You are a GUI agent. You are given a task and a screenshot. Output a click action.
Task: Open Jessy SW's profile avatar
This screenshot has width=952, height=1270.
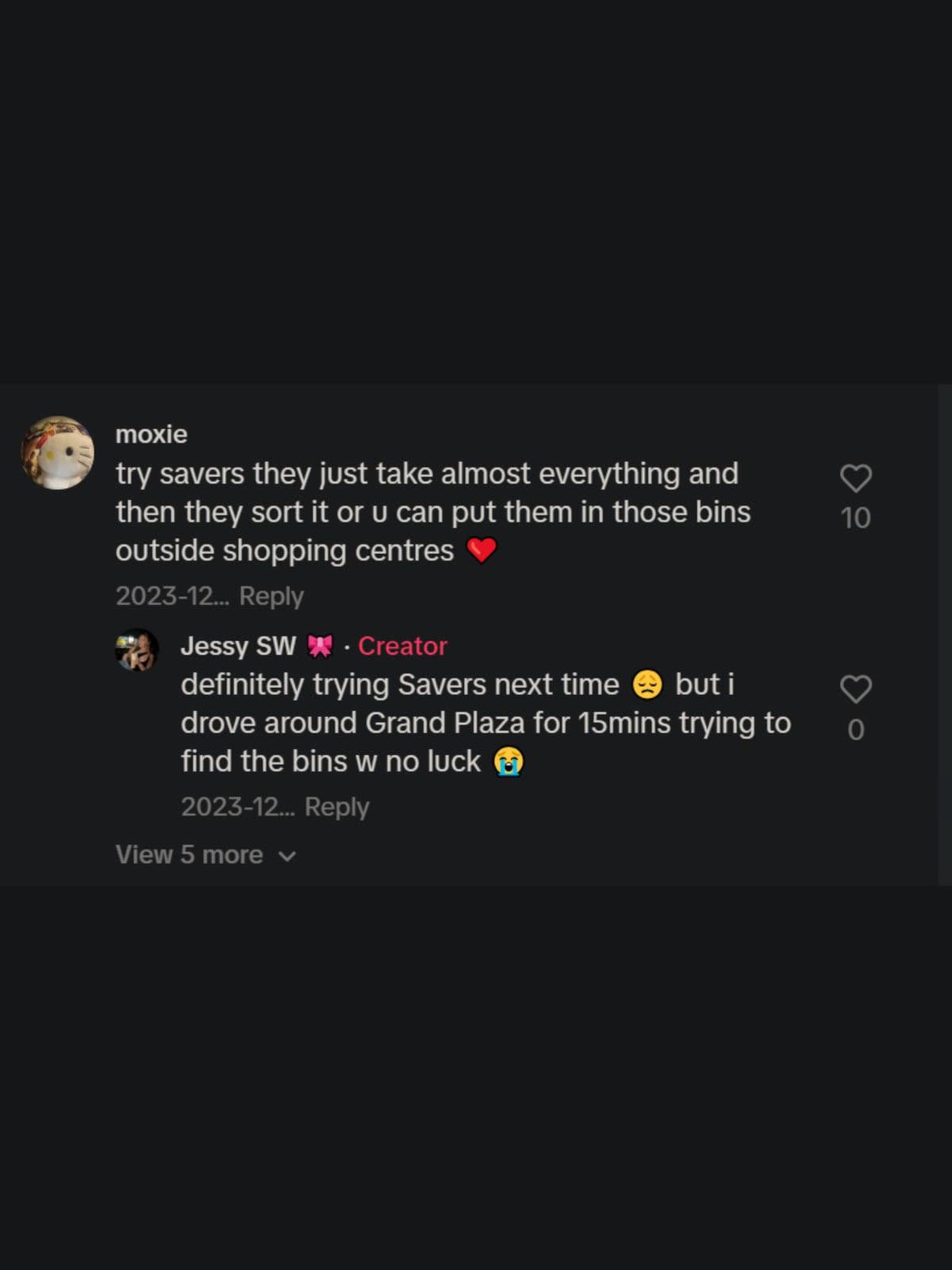(x=137, y=649)
